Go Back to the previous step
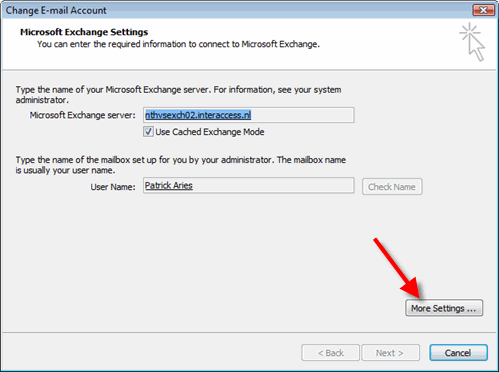Screen dimensions: 499x372 (330, 353)
